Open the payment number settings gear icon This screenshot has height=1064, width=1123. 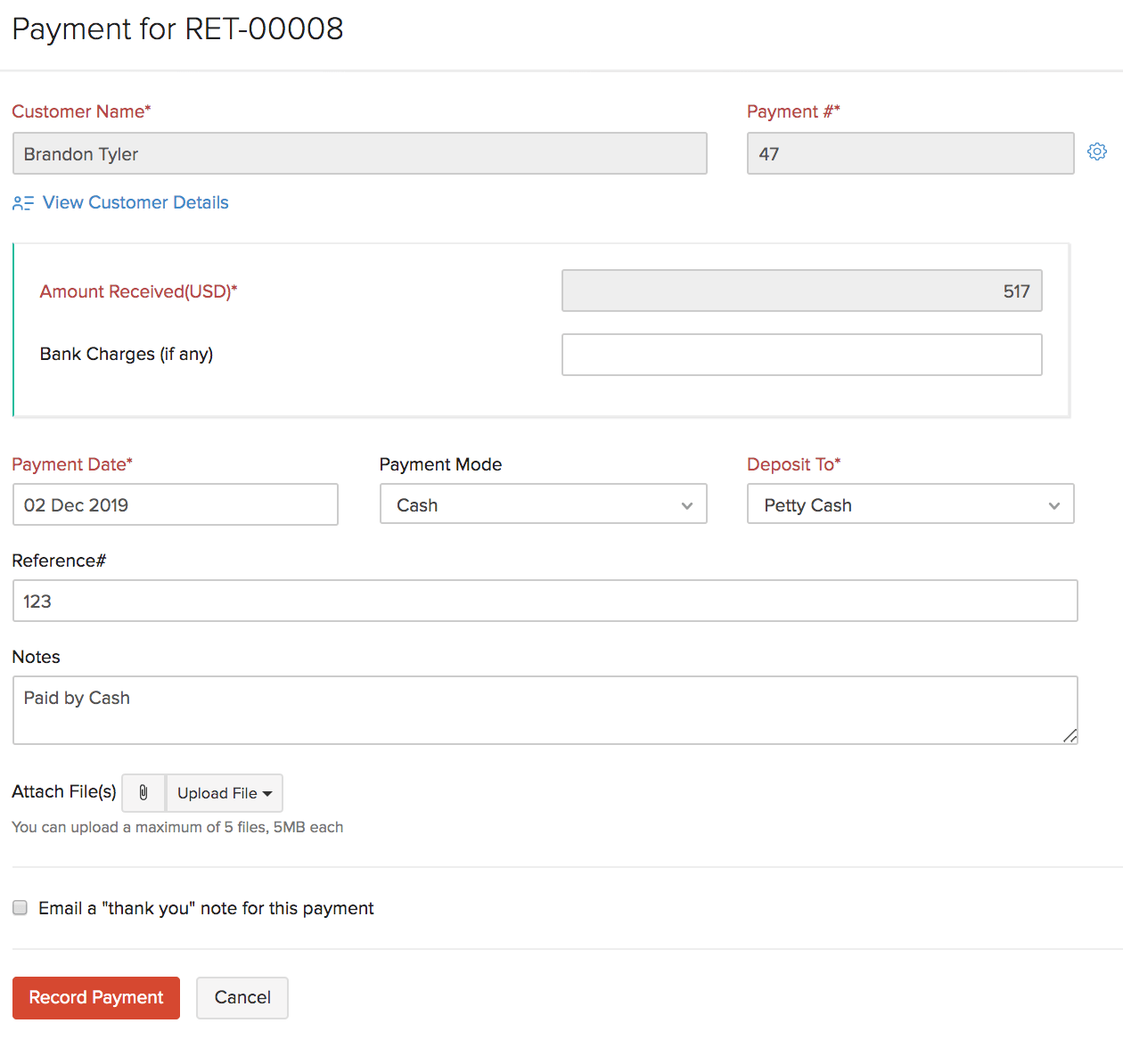[x=1096, y=151]
